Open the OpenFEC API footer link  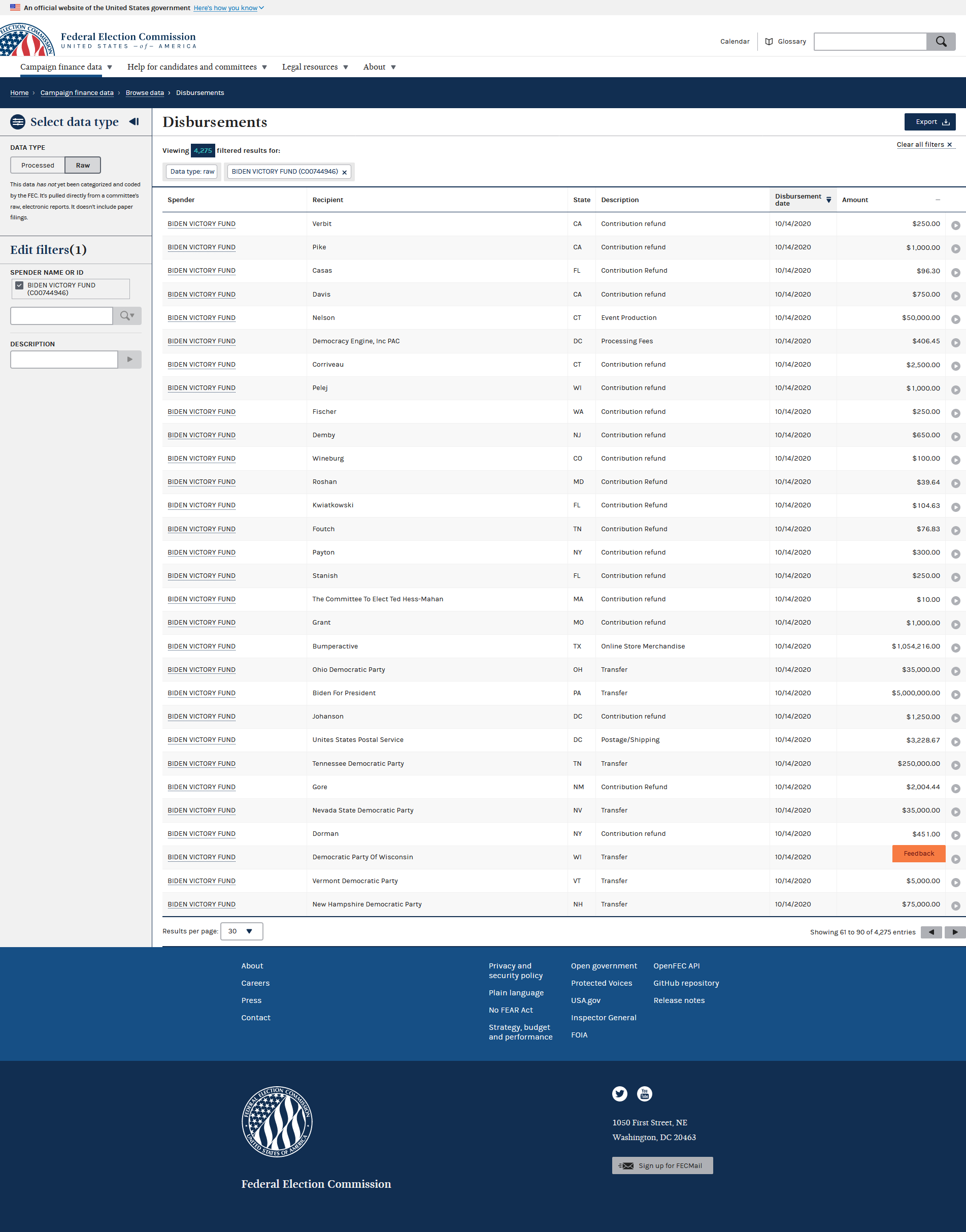[x=677, y=965]
